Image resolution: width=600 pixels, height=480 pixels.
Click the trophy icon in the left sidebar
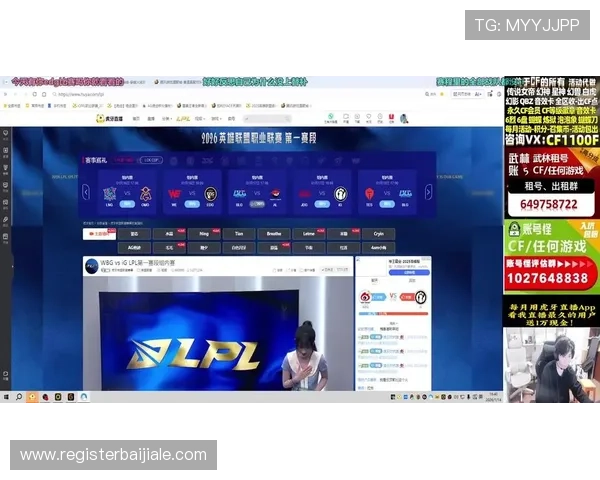[x=6, y=169]
